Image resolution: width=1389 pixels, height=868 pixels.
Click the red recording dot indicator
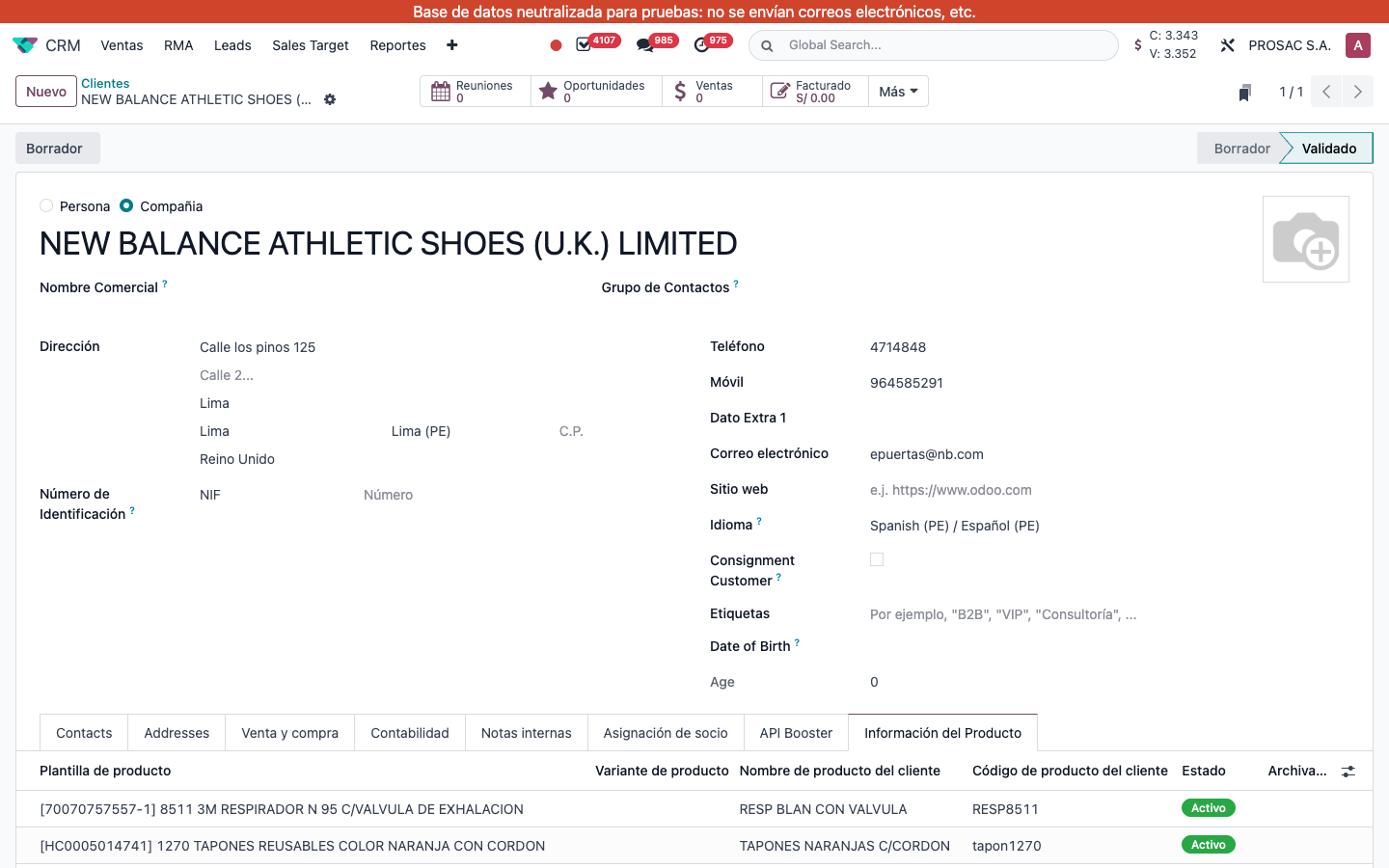coord(556,45)
